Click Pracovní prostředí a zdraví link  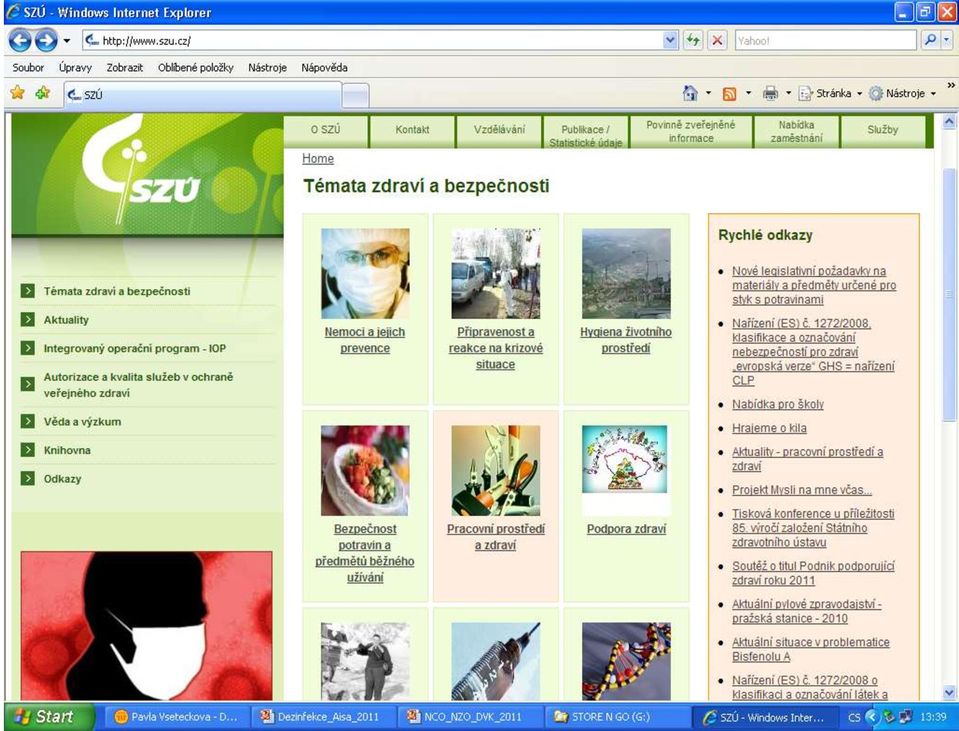[495, 536]
